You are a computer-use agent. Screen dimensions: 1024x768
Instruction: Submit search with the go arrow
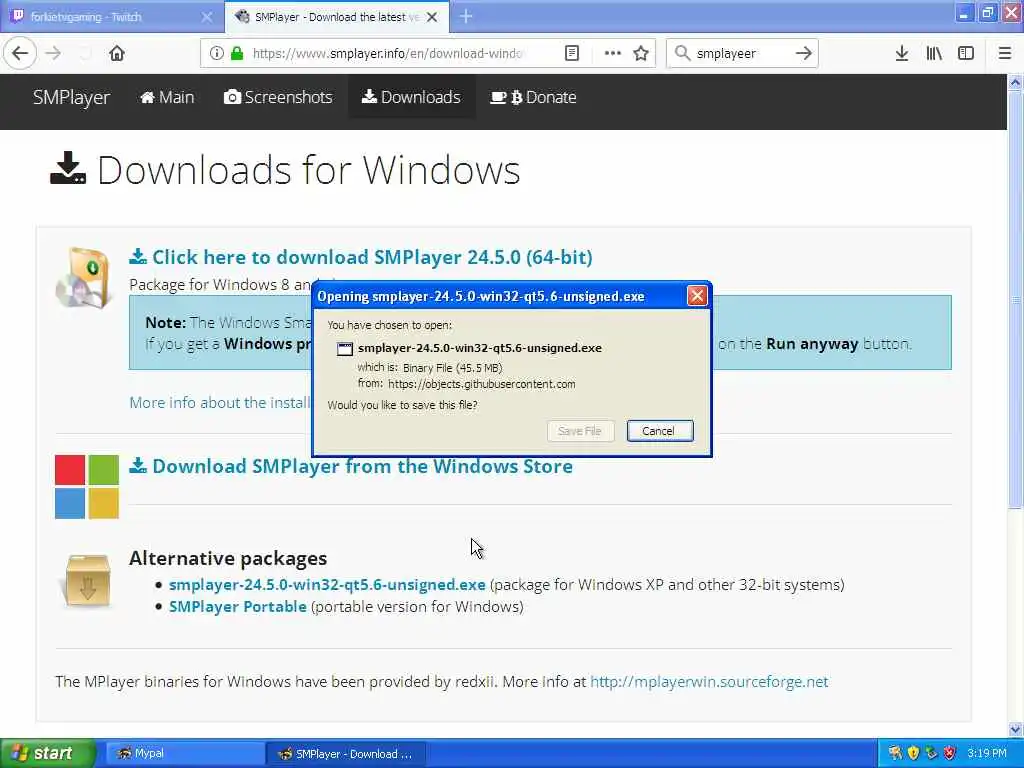point(804,54)
